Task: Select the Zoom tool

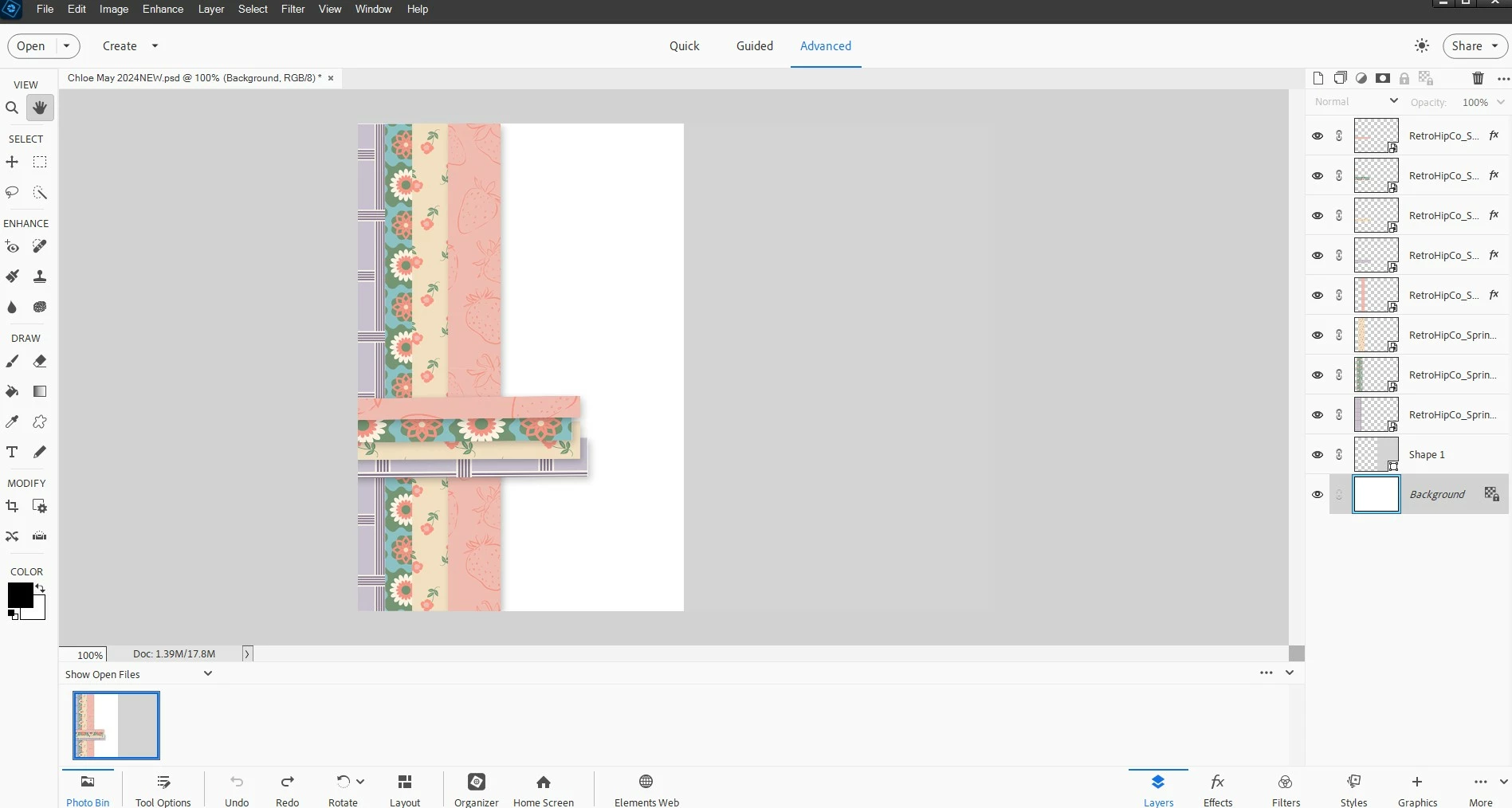Action: (12, 108)
